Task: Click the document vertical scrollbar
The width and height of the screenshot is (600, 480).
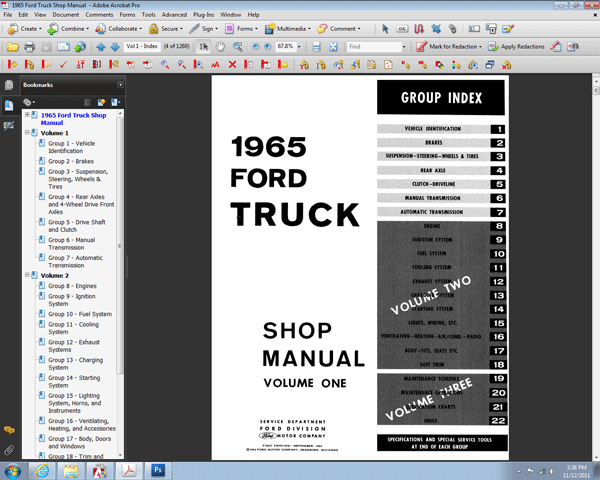Action: [x=596, y=90]
